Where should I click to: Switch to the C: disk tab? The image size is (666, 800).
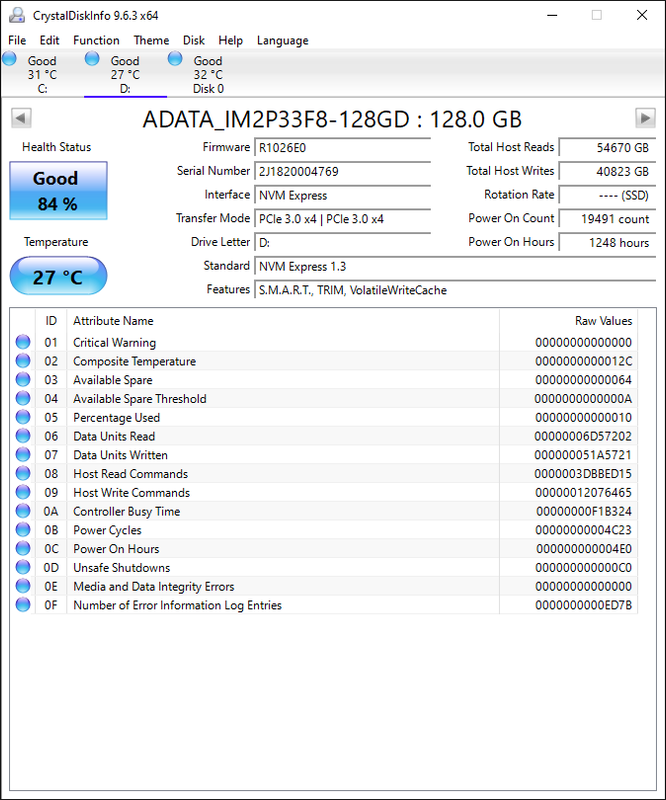click(42, 74)
